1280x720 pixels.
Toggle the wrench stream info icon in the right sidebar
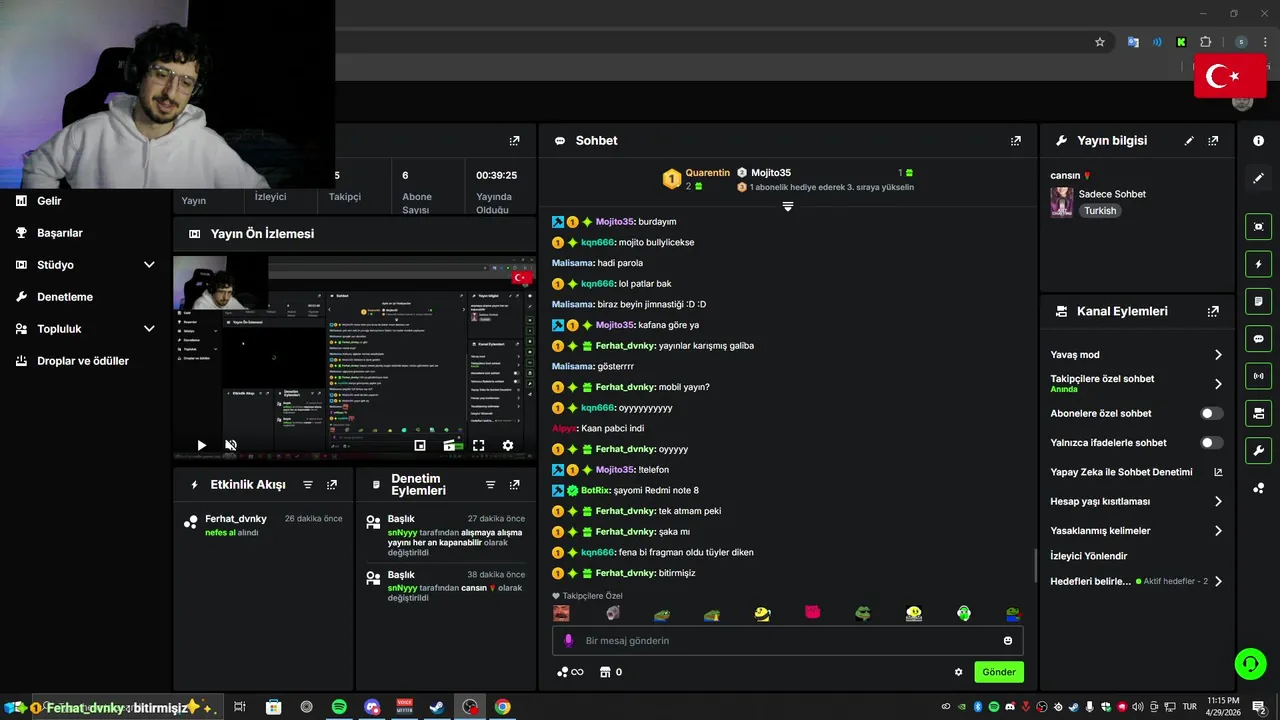[1258, 450]
